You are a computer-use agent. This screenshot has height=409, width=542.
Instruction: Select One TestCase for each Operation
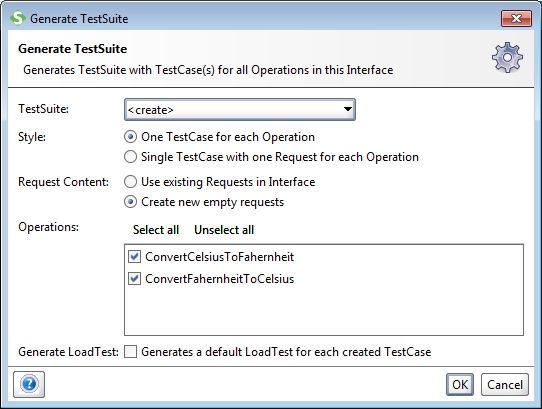[x=130, y=137]
